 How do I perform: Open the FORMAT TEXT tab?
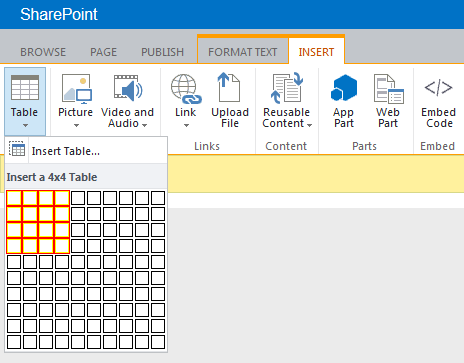coord(243,52)
